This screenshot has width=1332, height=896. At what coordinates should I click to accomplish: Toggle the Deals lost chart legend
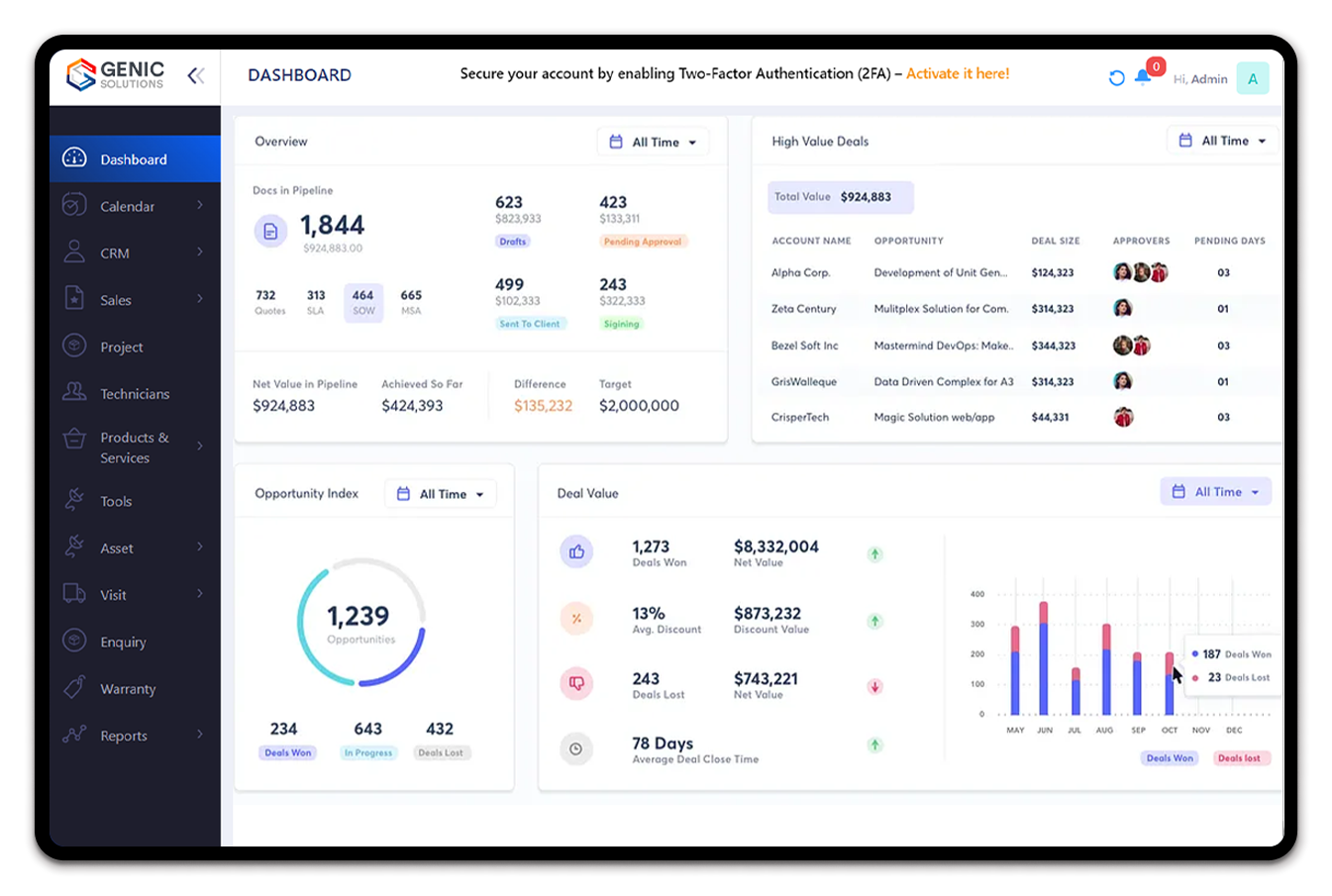[1239, 758]
